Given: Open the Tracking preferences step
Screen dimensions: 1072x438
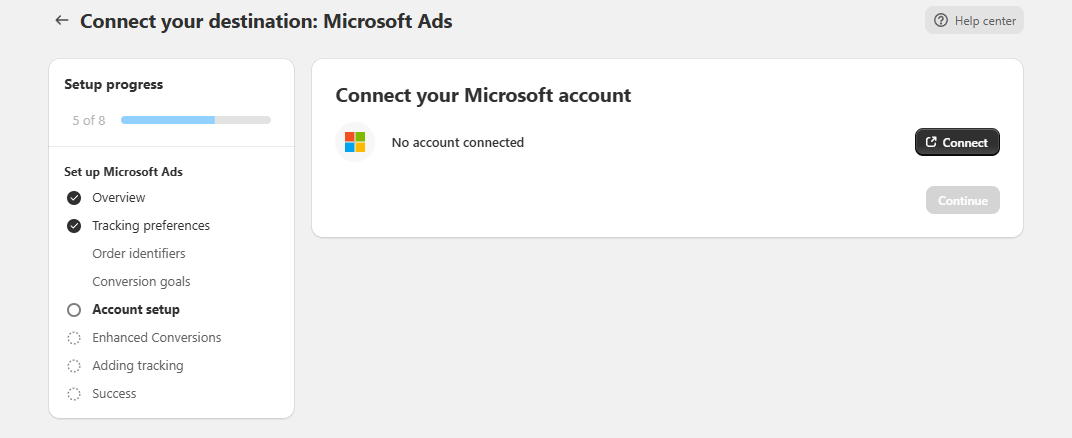Looking at the screenshot, I should [x=151, y=226].
